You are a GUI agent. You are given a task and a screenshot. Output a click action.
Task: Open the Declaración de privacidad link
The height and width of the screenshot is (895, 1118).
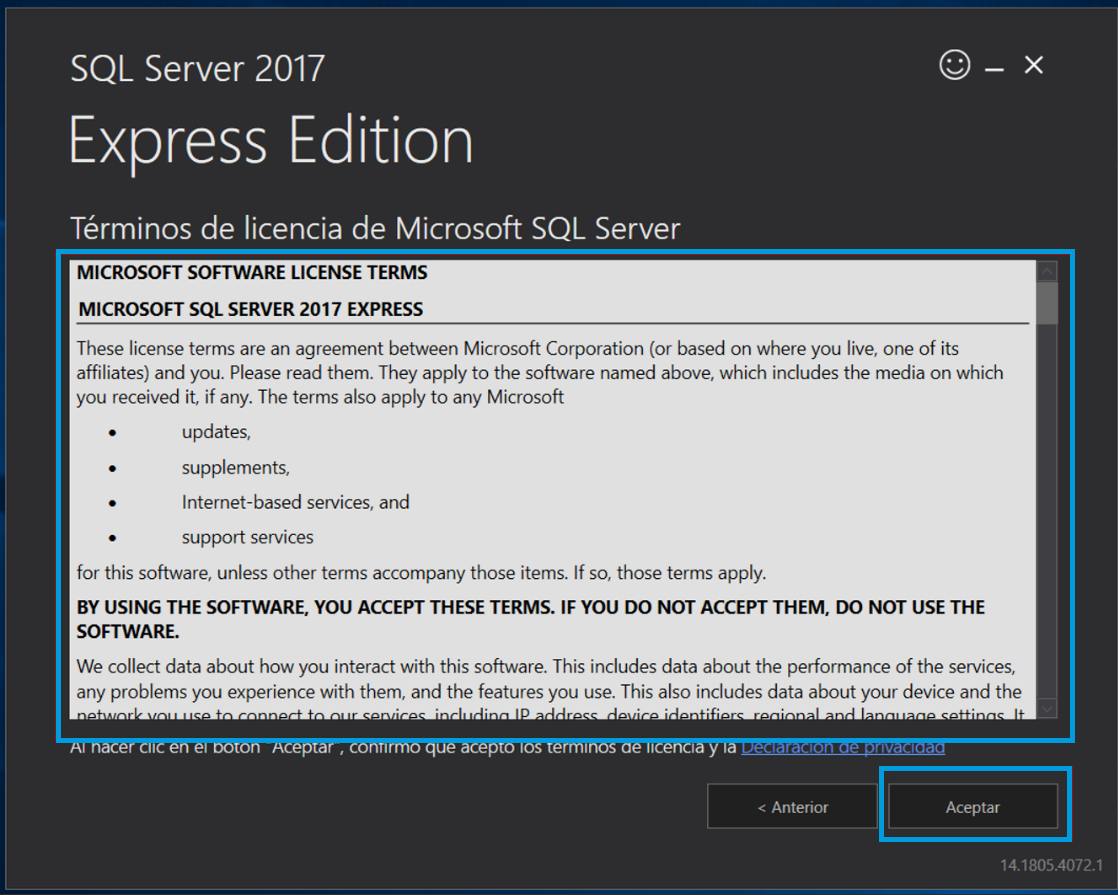[x=842, y=747]
